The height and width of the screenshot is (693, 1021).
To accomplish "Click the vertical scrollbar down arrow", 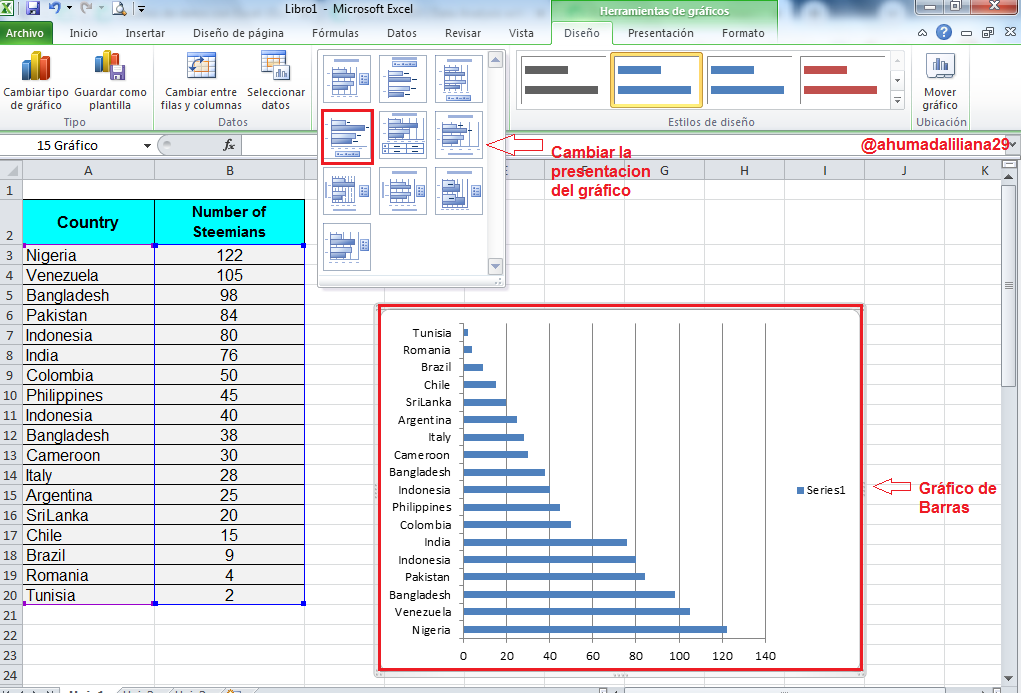I will pos(1009,679).
